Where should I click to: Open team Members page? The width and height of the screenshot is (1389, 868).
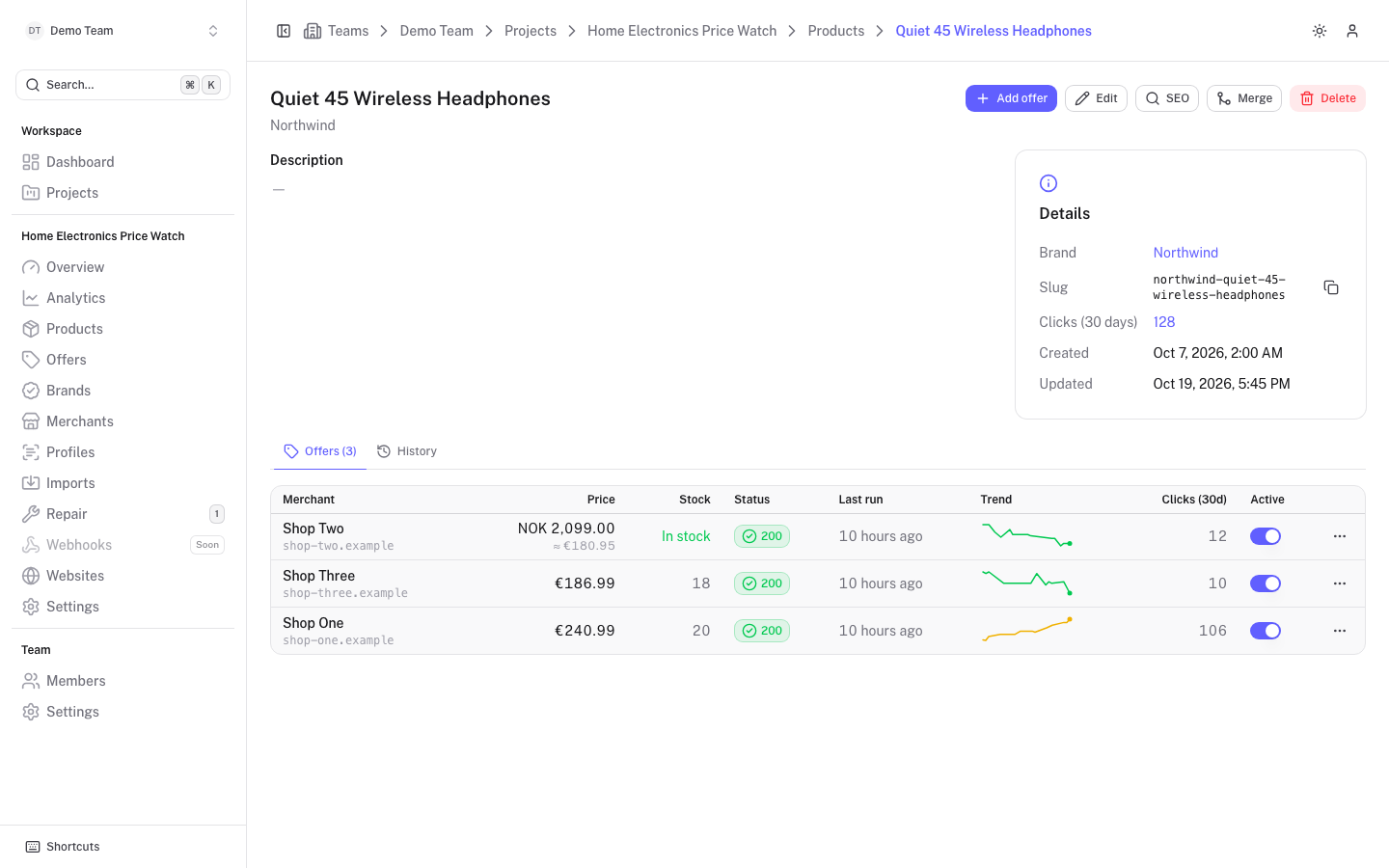(x=123, y=681)
